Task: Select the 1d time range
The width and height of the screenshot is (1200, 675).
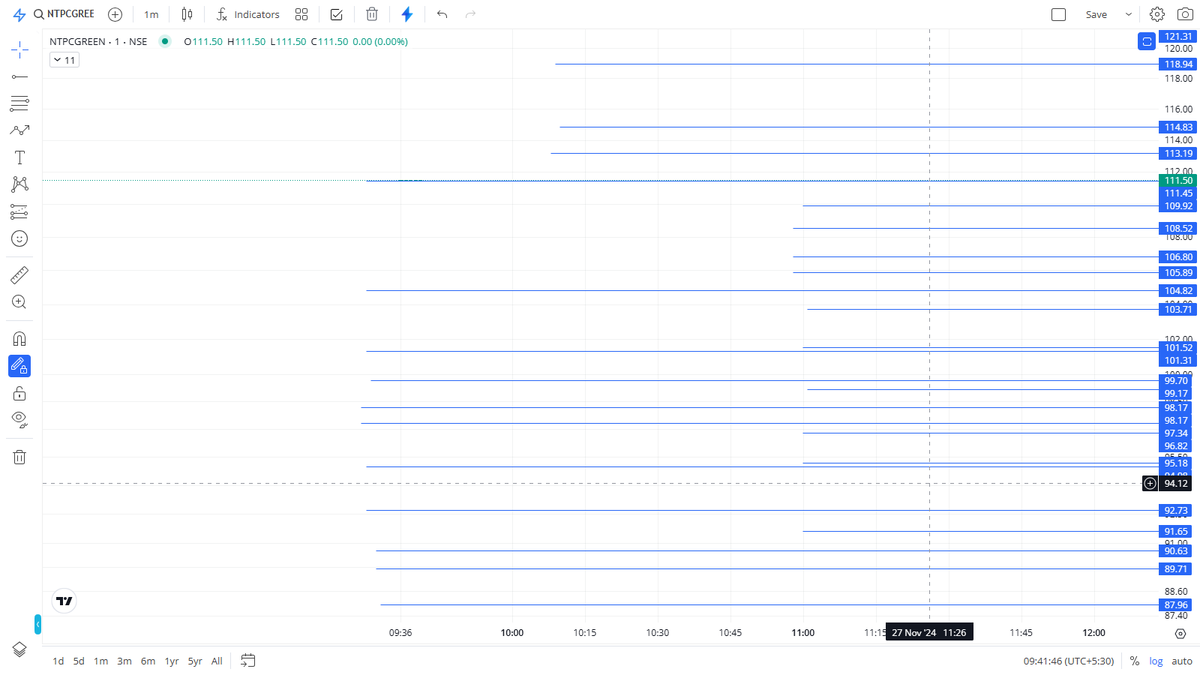Action: pos(59,661)
